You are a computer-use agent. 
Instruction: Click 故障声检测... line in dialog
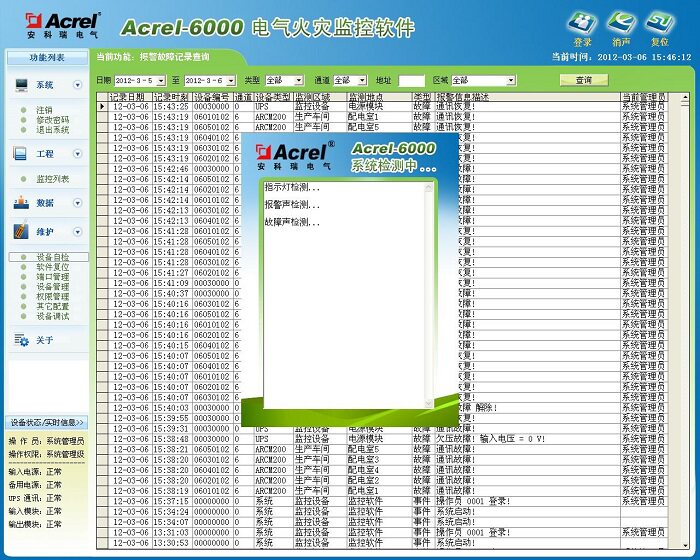(292, 222)
